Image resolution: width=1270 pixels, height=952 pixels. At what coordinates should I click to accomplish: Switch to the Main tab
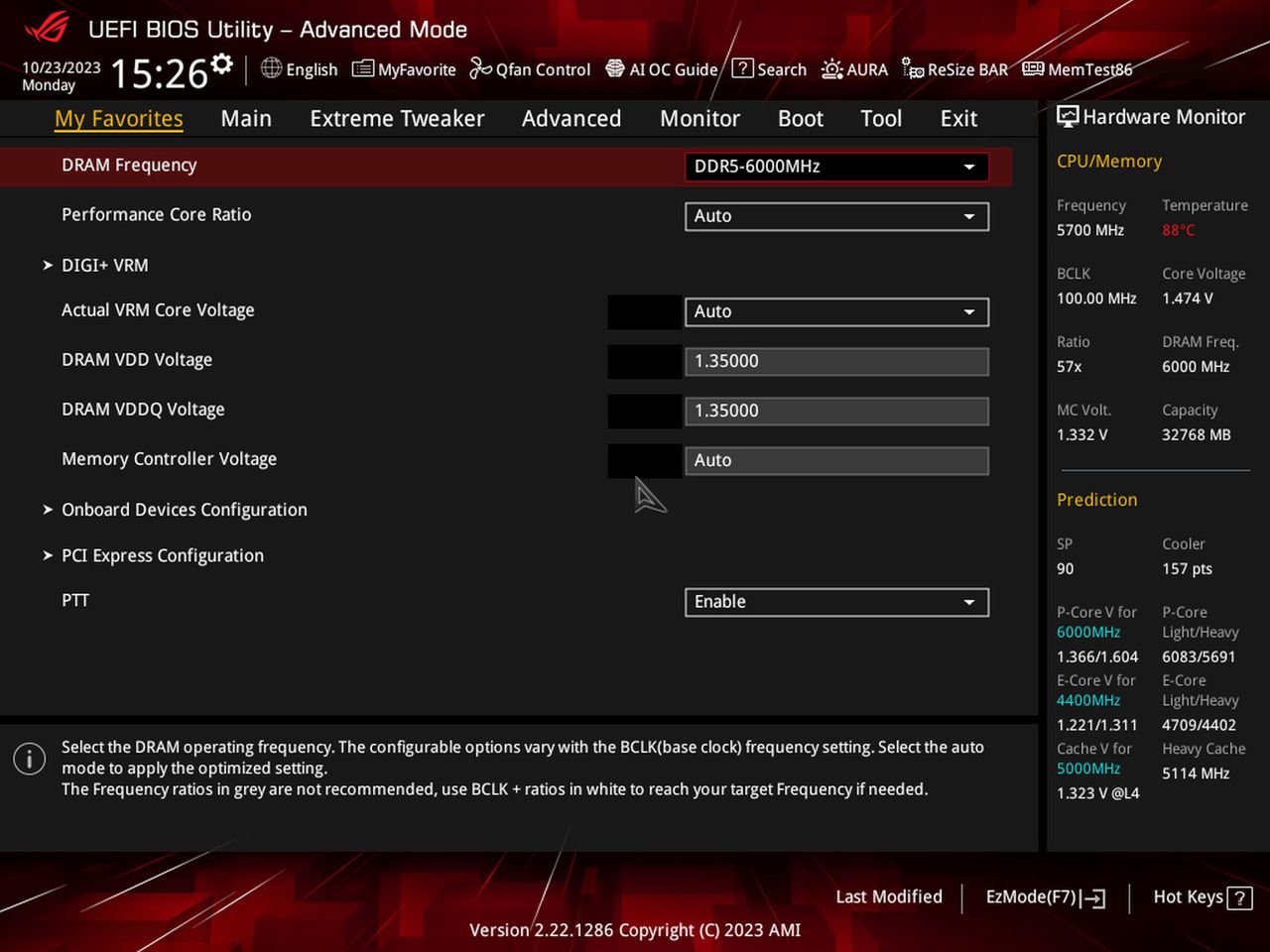tap(246, 118)
